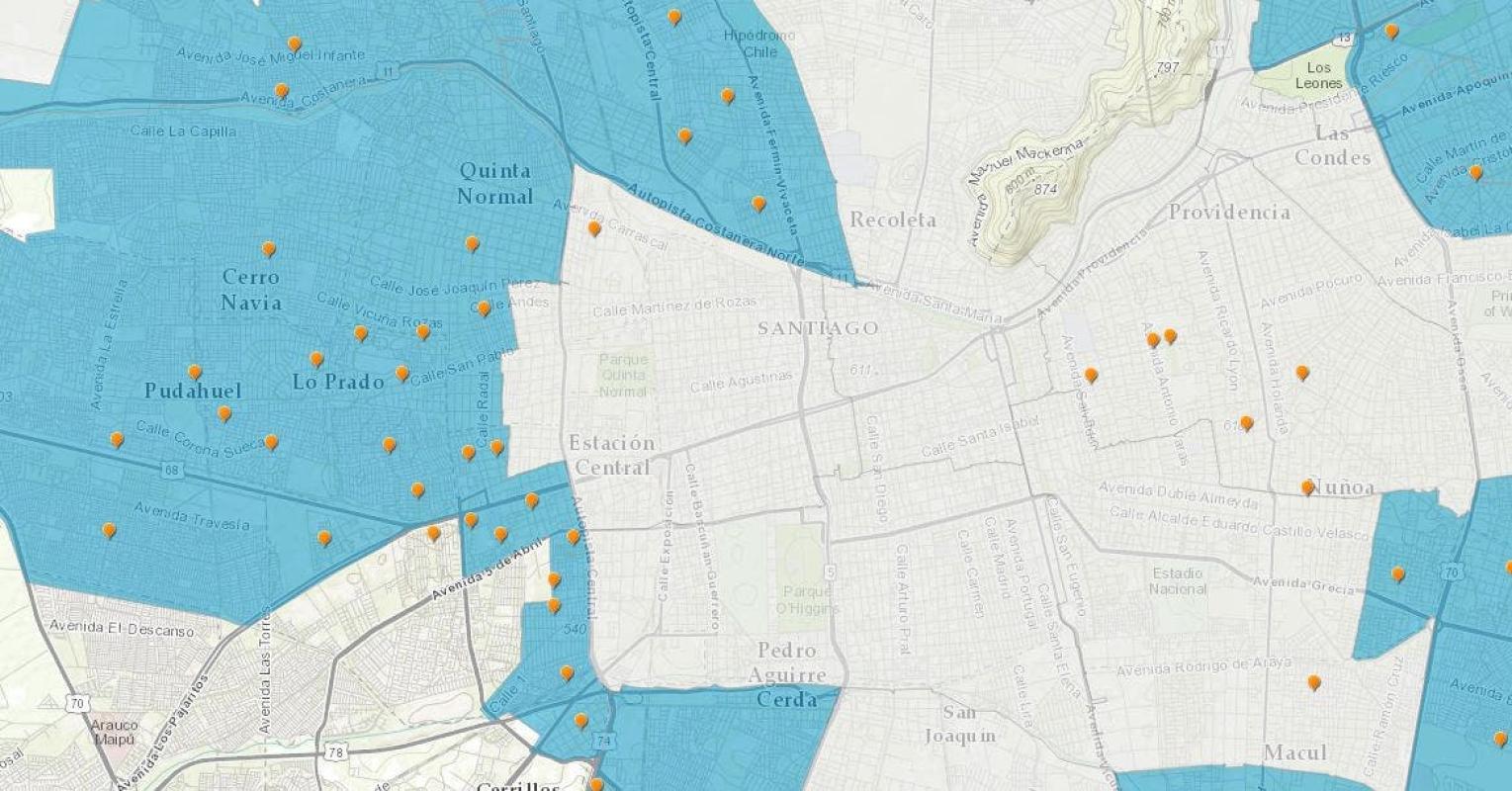Screen dimensions: 1512x791
Task: Click the Los Leones park area
Action: click(1318, 75)
